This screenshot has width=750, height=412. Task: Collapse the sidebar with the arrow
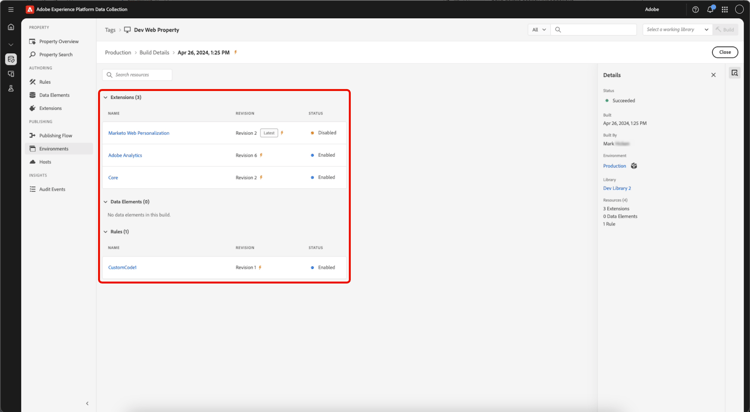point(87,403)
